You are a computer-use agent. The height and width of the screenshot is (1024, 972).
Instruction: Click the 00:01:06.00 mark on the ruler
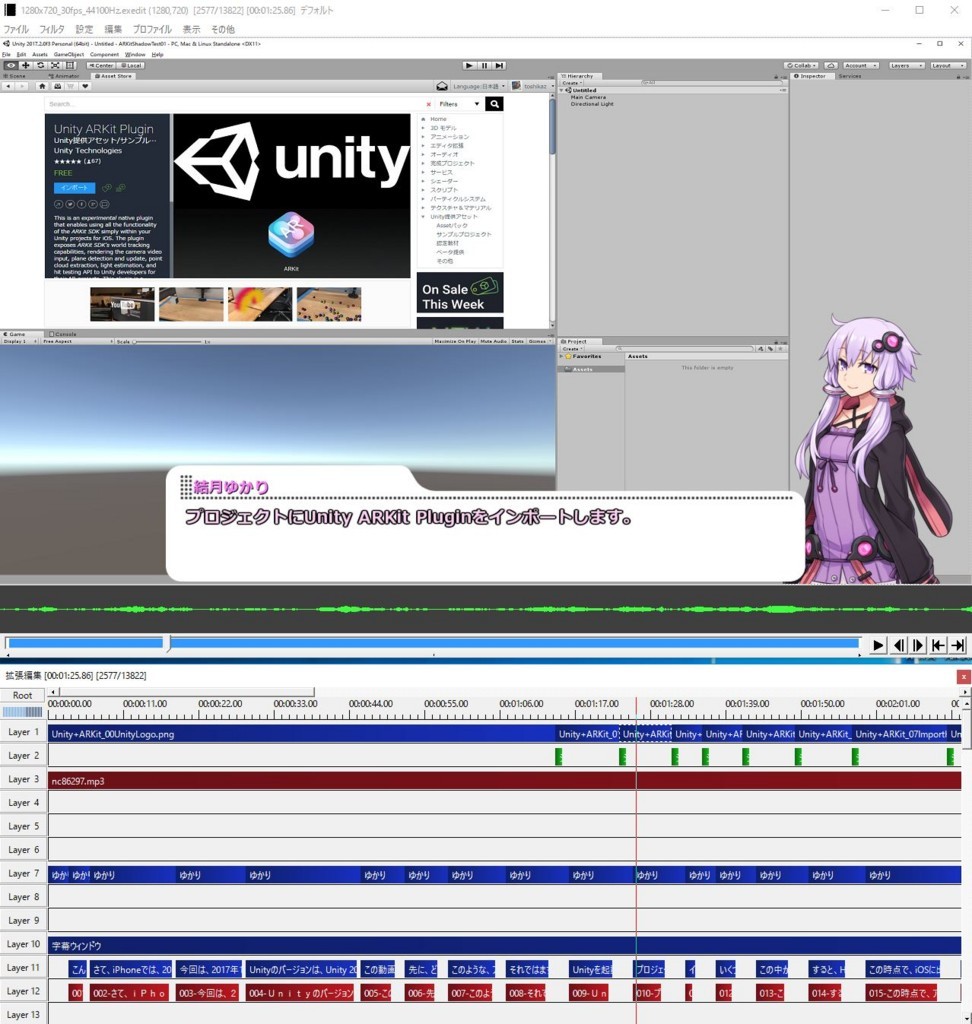pyautogui.click(x=521, y=704)
